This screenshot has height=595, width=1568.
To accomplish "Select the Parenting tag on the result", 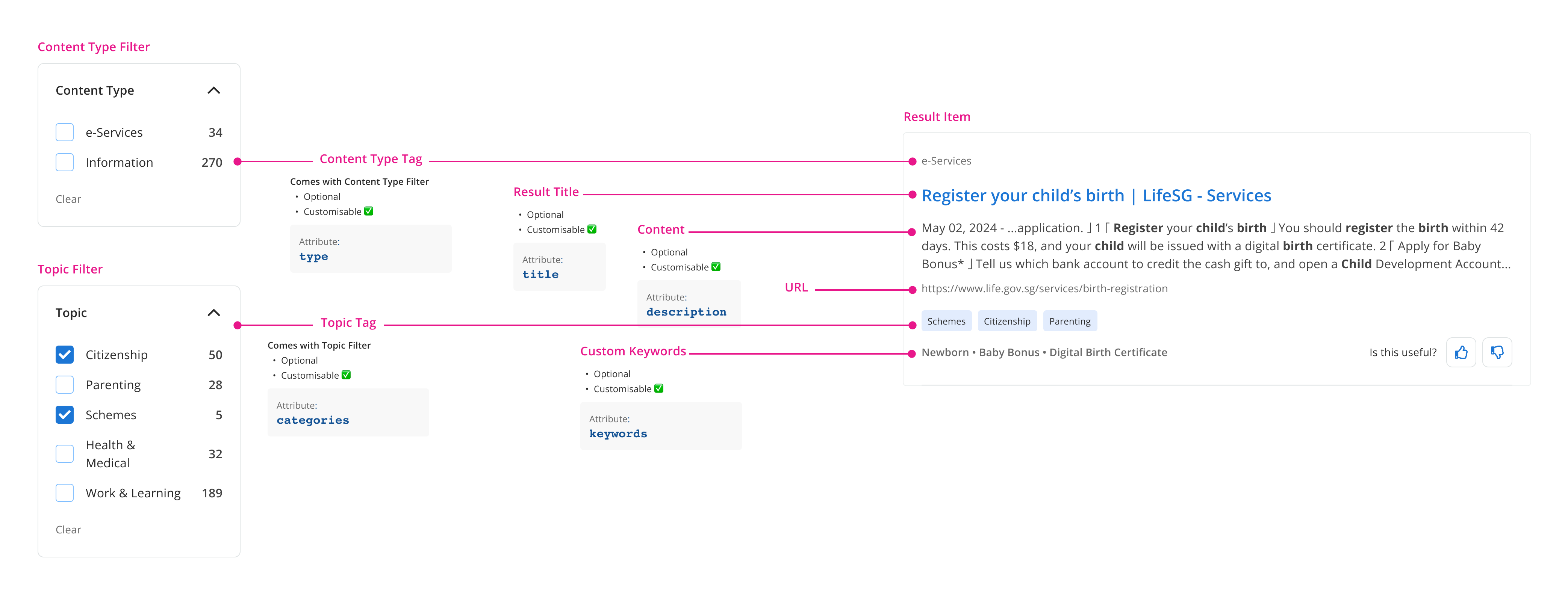I will 1070,321.
